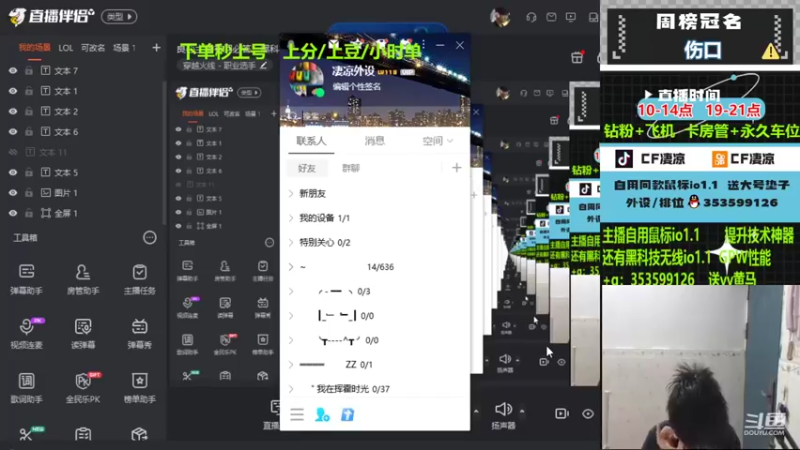800x450 pixels.
Task: Switch to 我的场景 scene tab
Action: pyautogui.click(x=35, y=47)
